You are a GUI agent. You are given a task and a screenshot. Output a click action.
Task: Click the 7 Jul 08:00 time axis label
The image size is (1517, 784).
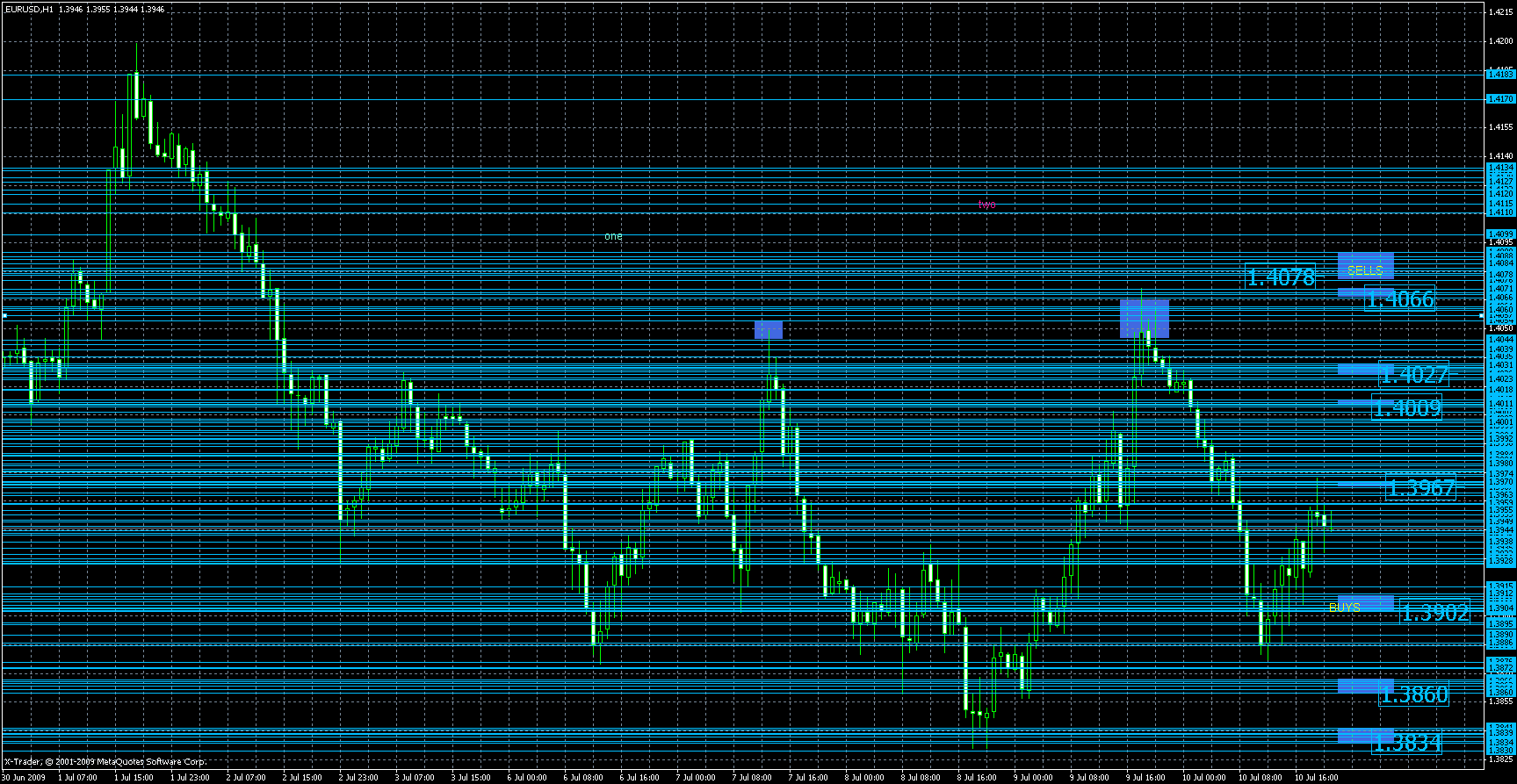[752, 777]
